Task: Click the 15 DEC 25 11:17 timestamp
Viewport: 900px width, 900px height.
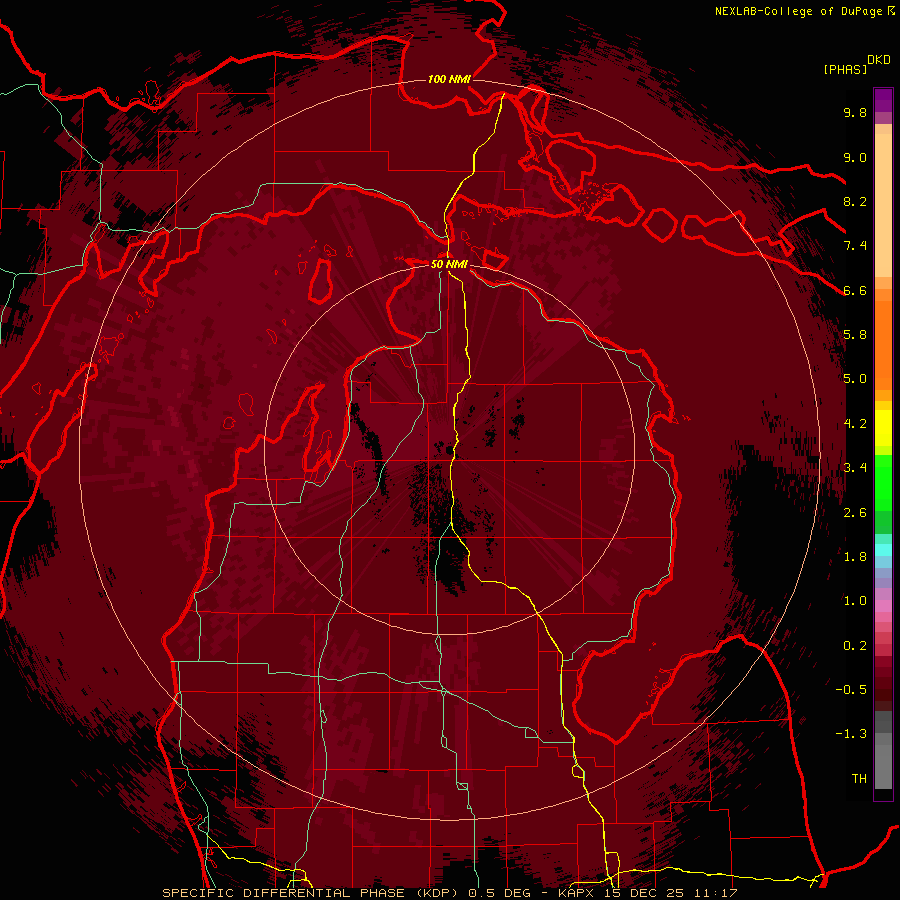Action: coord(670,893)
